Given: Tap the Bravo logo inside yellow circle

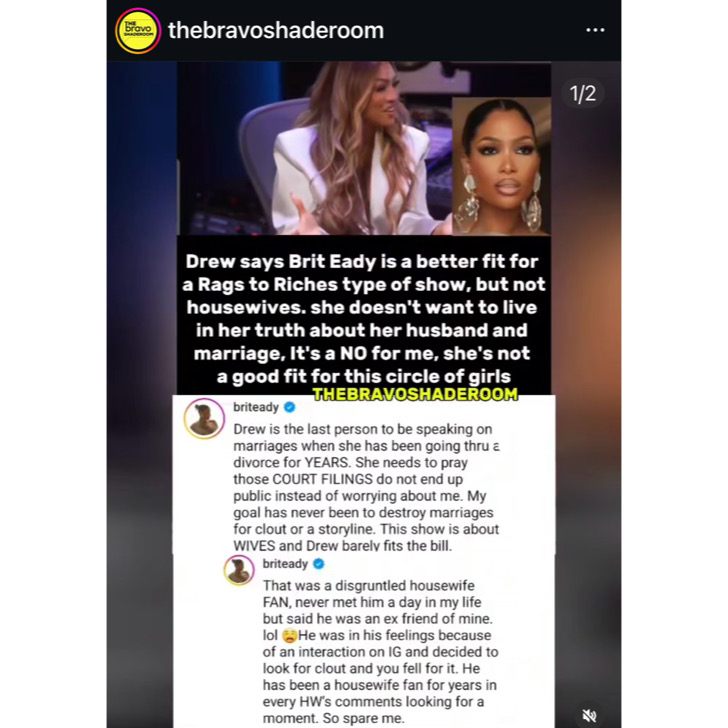Looking at the screenshot, I should tap(138, 28).
